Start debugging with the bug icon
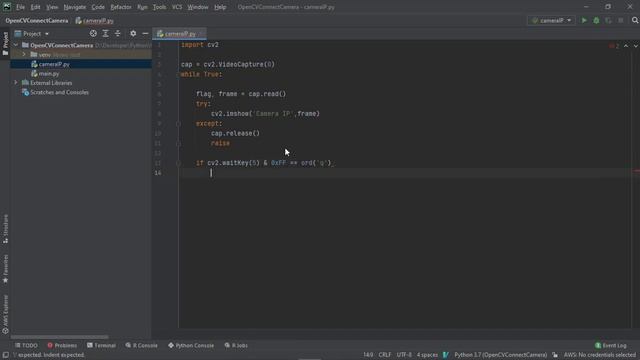 point(596,20)
